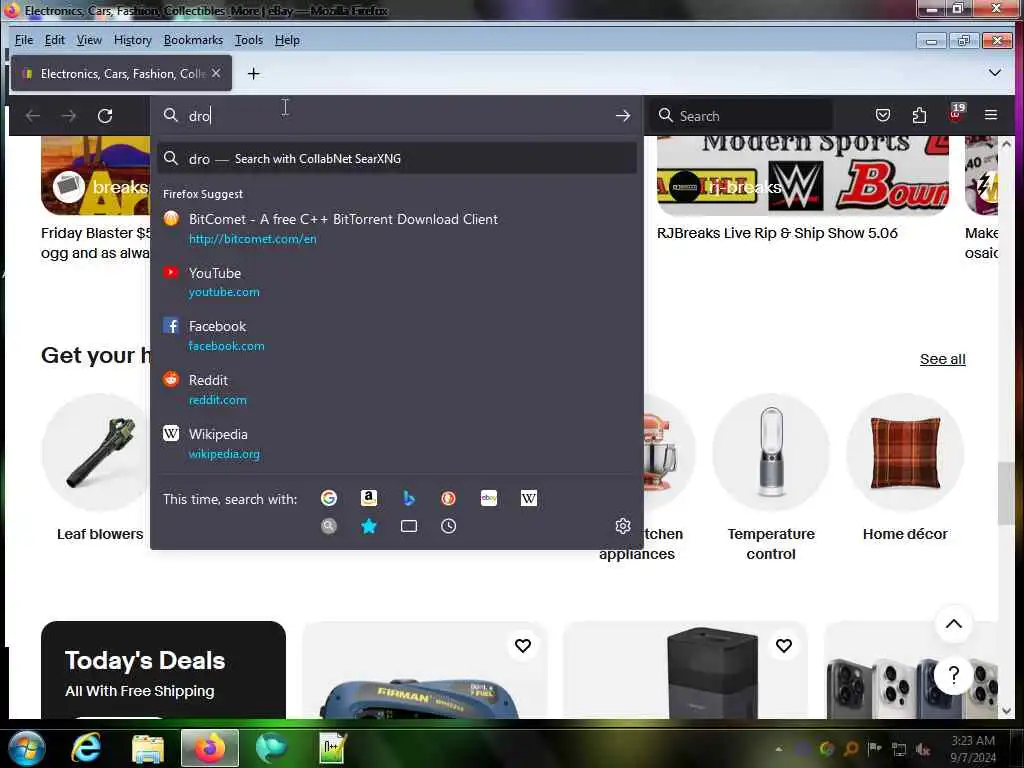Image resolution: width=1024 pixels, height=768 pixels.
Task: Favorite the Firman generator deal with heart
Action: [x=522, y=646]
